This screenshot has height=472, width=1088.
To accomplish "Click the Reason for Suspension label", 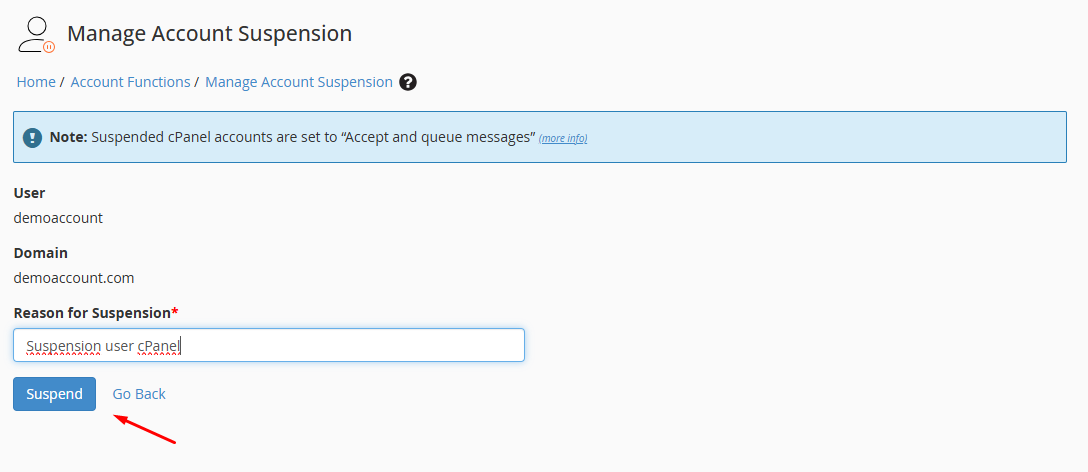I will [x=92, y=313].
